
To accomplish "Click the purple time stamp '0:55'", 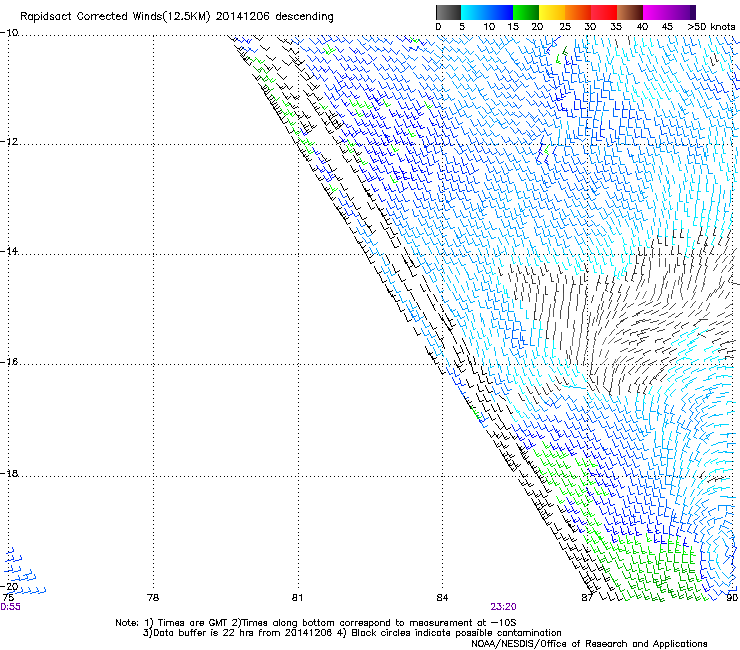I will (x=10, y=607).
